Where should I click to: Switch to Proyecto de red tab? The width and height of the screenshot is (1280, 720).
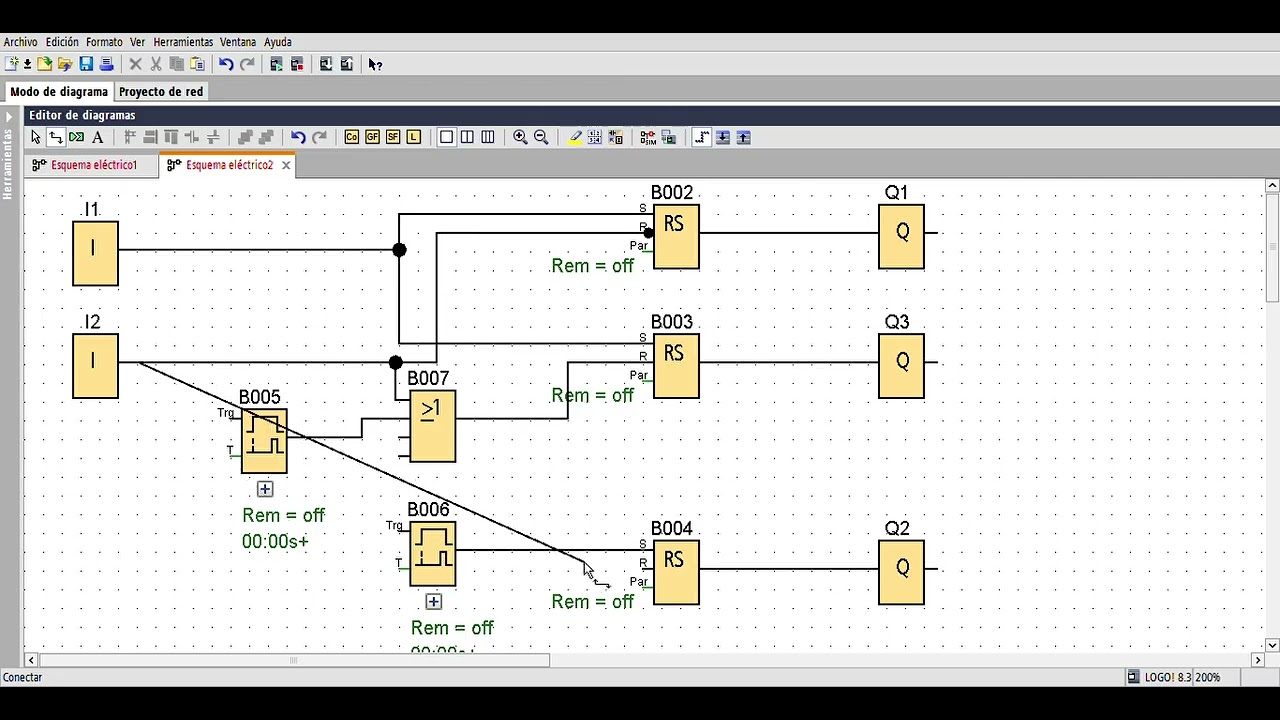161,91
